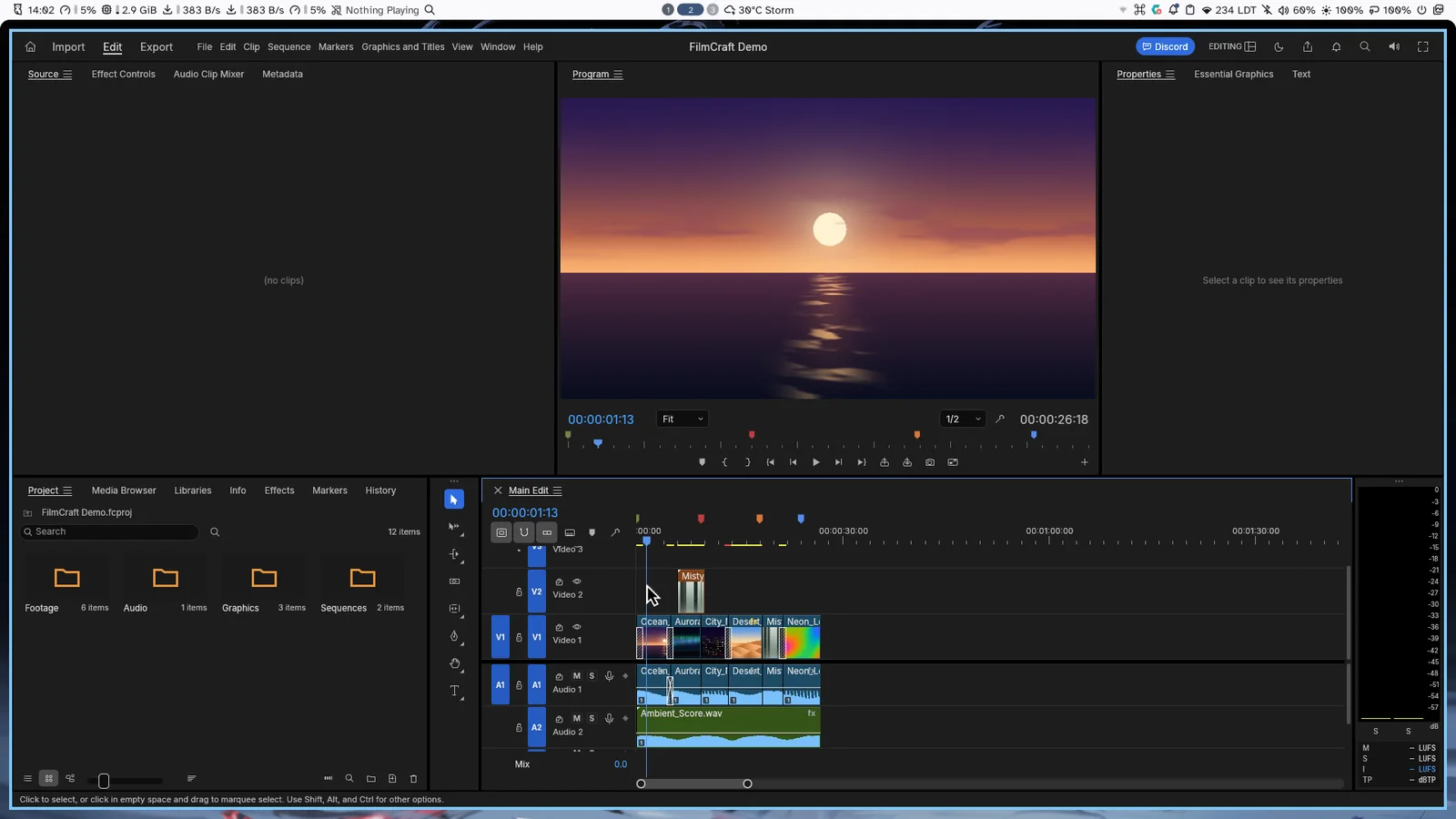Screen dimensions: 1456x819
Task: Select the Hand tool
Action: pyautogui.click(x=454, y=663)
